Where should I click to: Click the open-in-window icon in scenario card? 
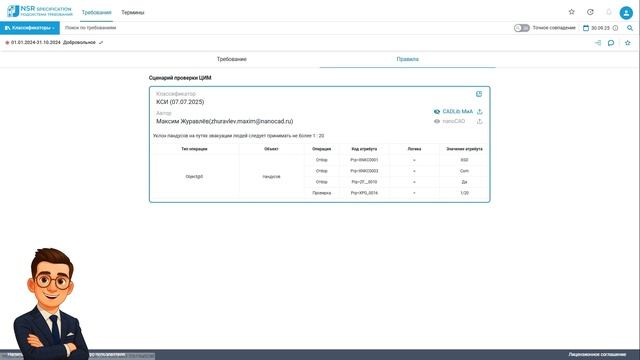point(479,94)
